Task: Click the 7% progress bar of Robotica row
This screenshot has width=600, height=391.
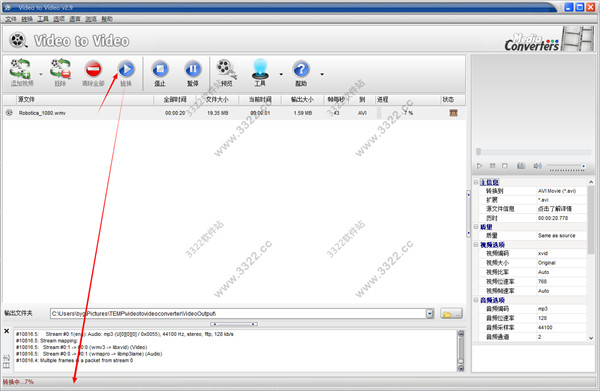Action: tap(408, 113)
